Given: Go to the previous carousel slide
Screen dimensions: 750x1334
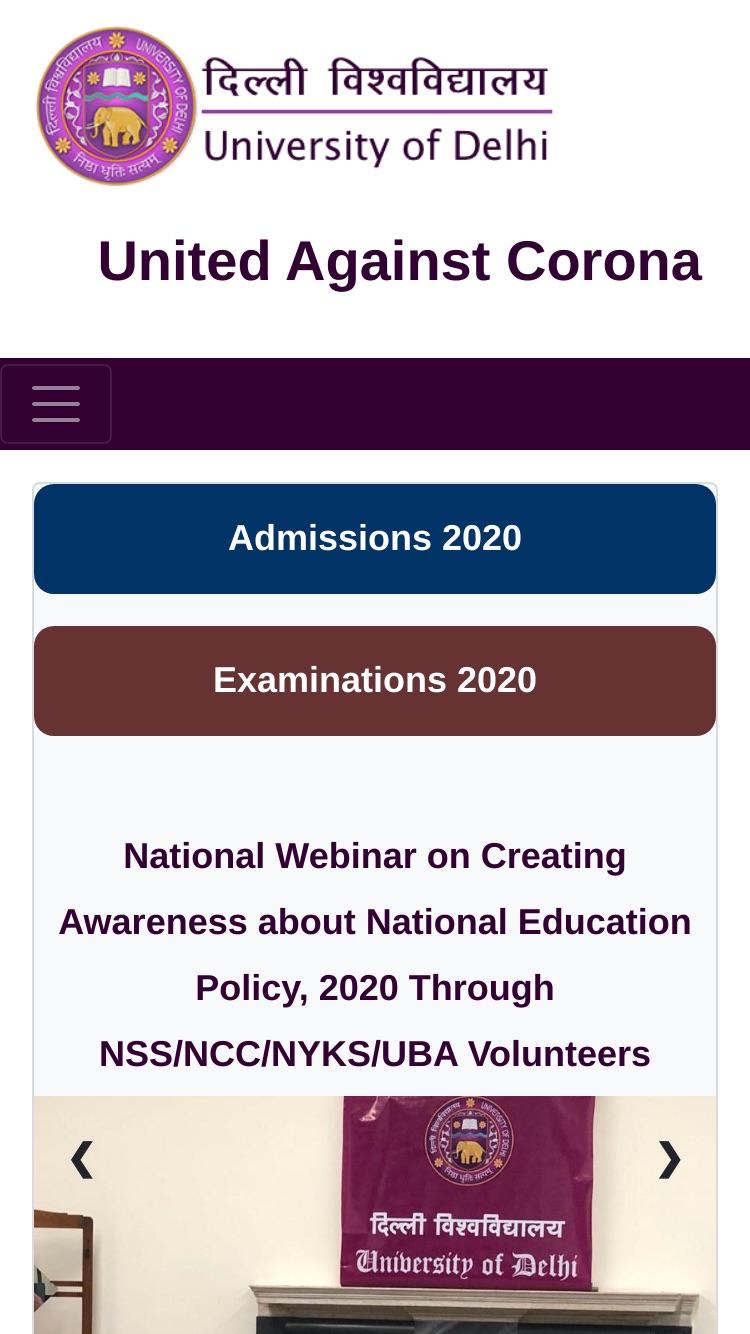Looking at the screenshot, I should [81, 1160].
